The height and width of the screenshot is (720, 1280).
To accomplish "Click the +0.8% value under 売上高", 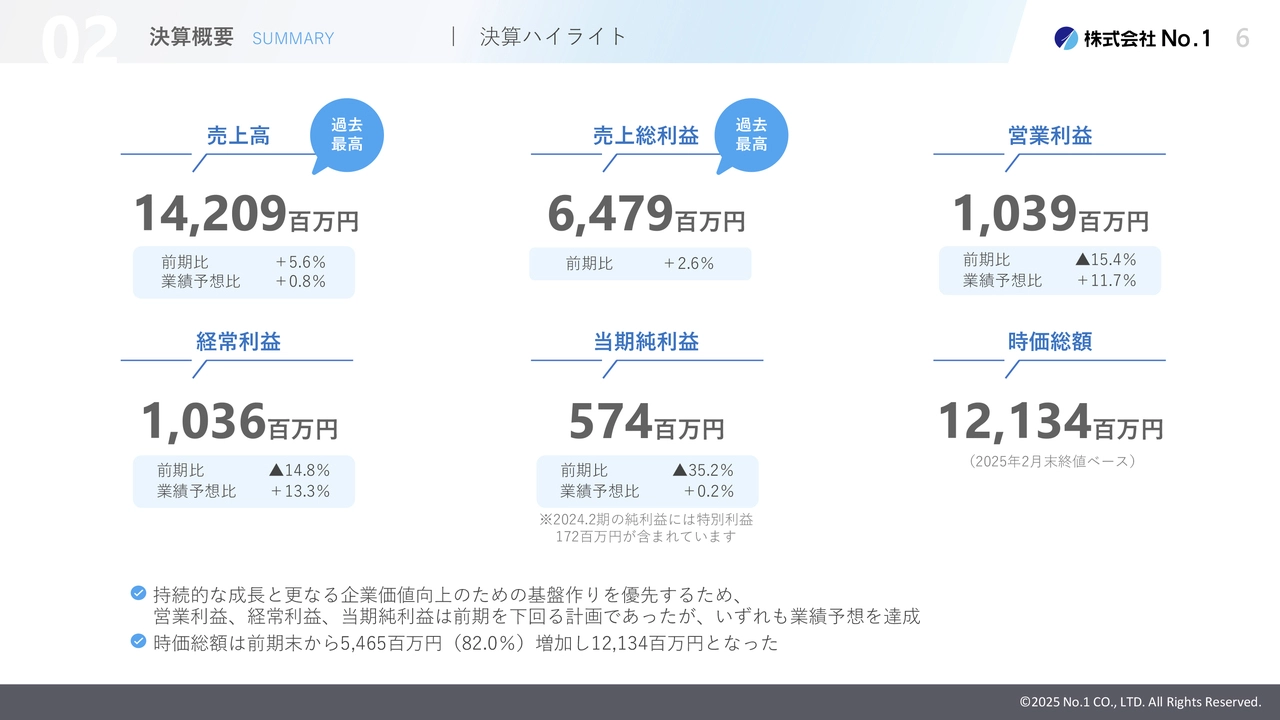I will 300,281.
